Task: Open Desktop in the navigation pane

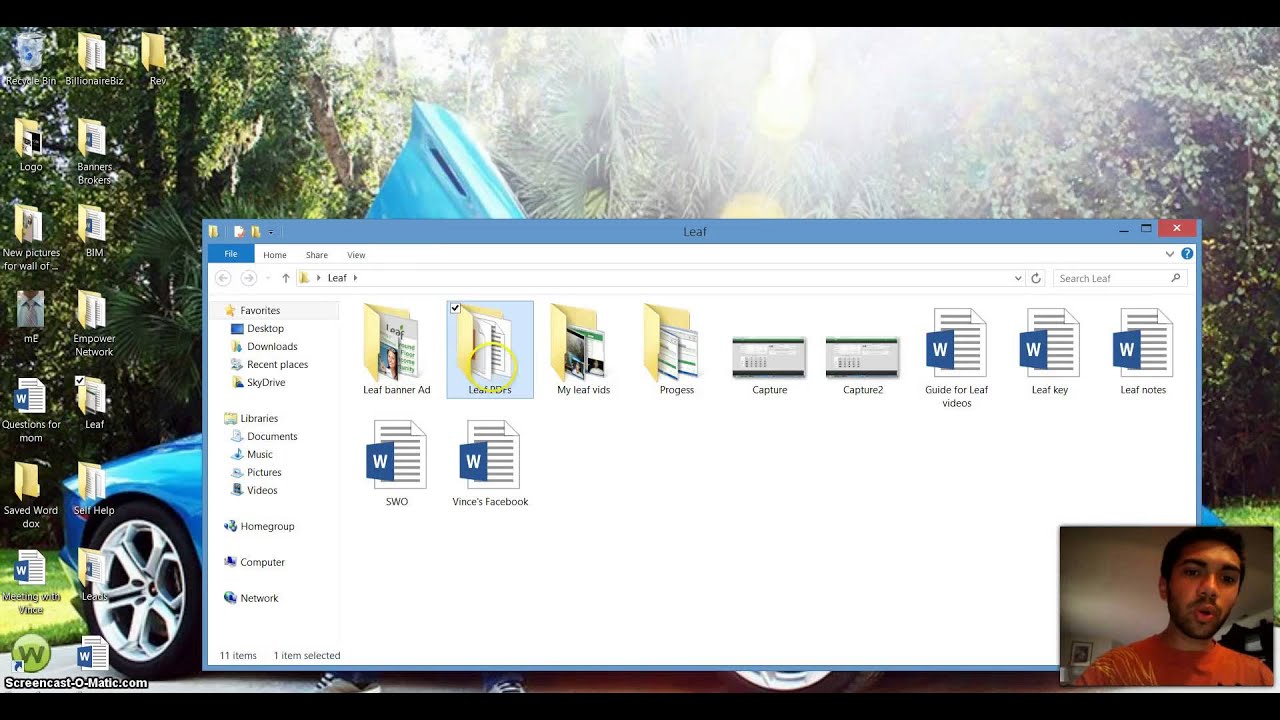Action: tap(265, 329)
